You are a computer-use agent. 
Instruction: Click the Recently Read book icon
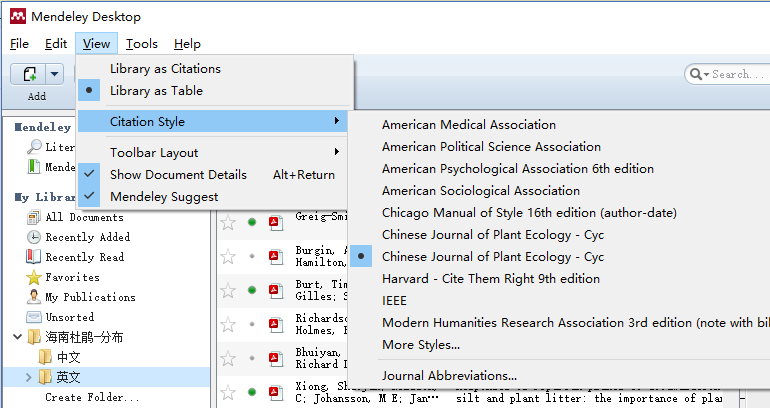[33, 257]
